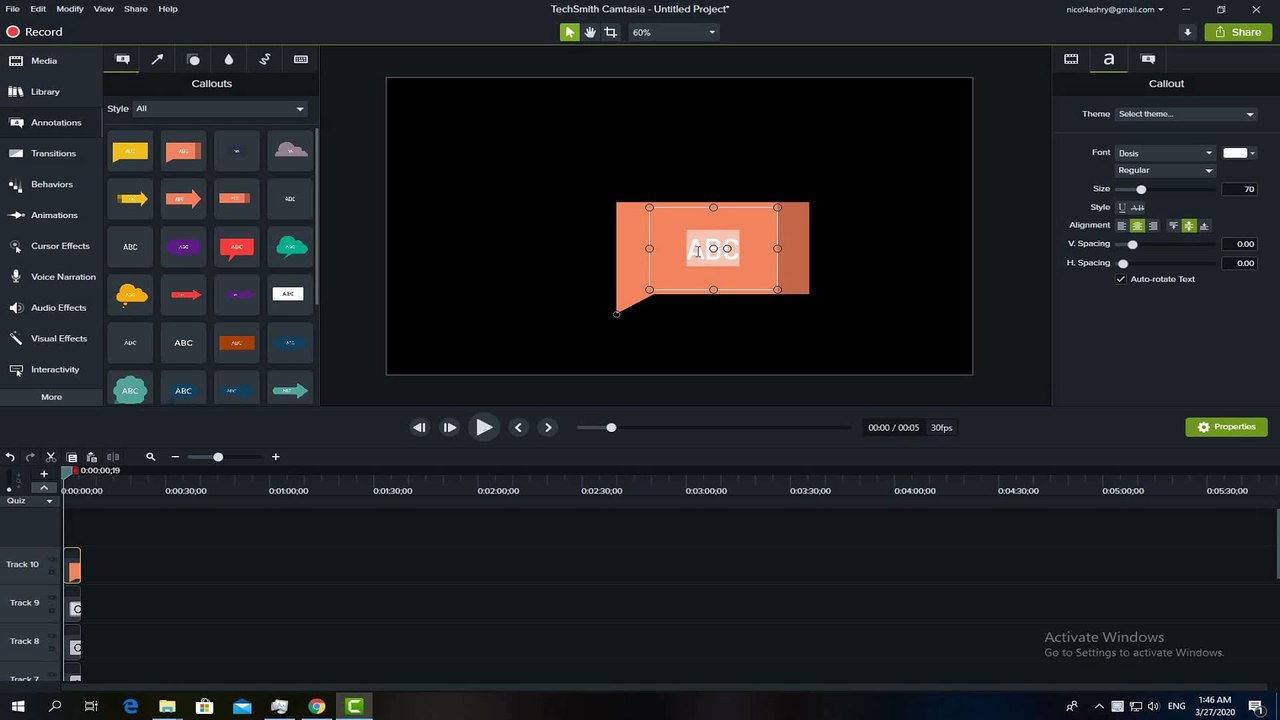Uncheck the Auto-rotate Text checkbox
1280x720 pixels.
coord(1121,279)
